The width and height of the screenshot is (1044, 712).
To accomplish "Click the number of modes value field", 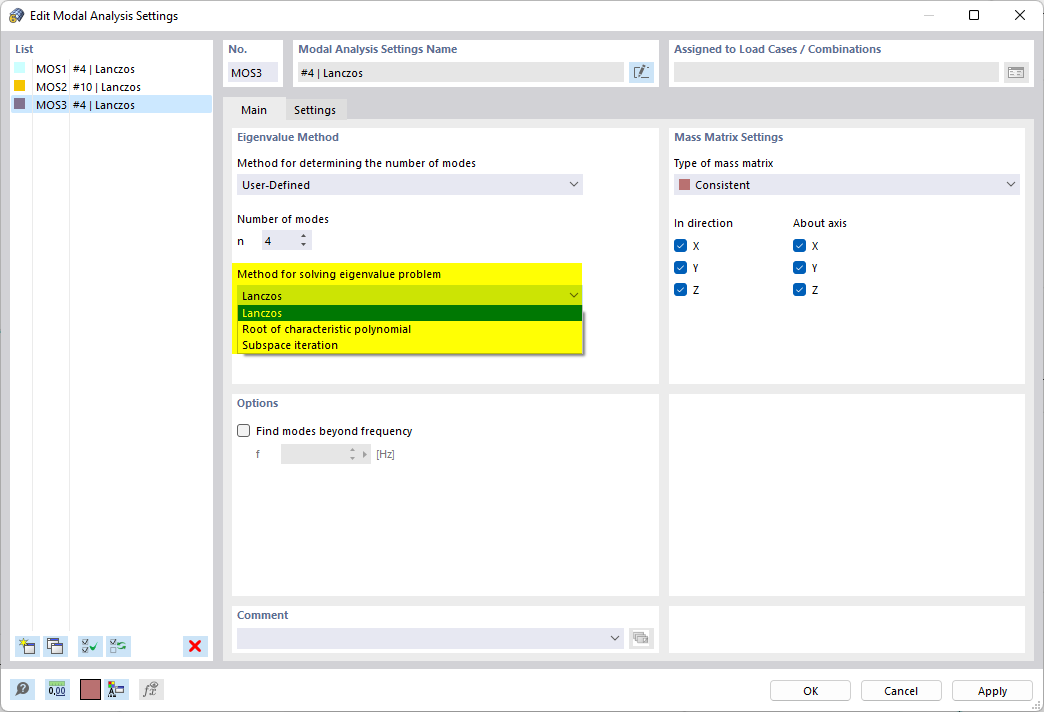I will pos(280,240).
